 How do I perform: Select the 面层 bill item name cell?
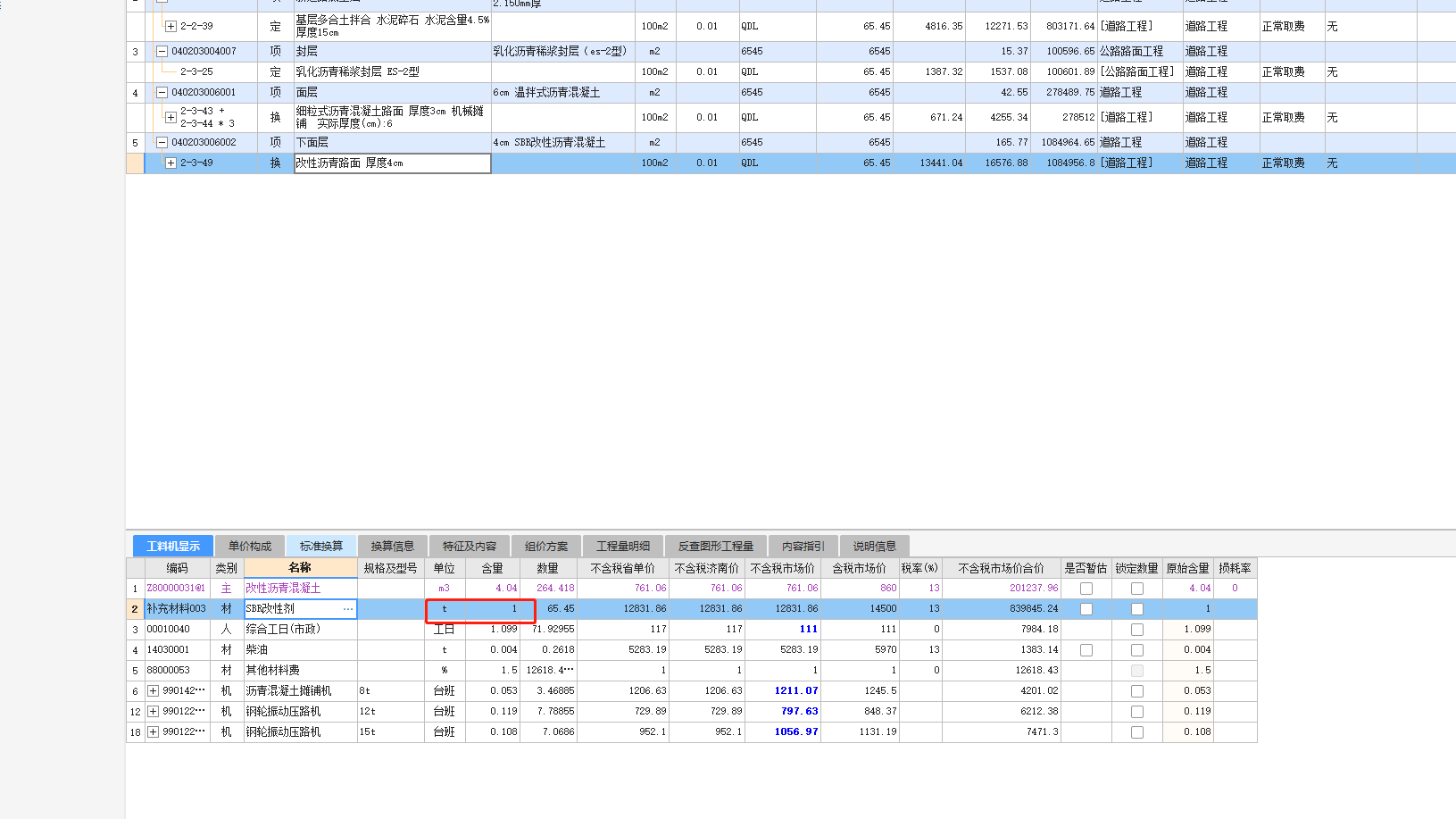(x=392, y=93)
